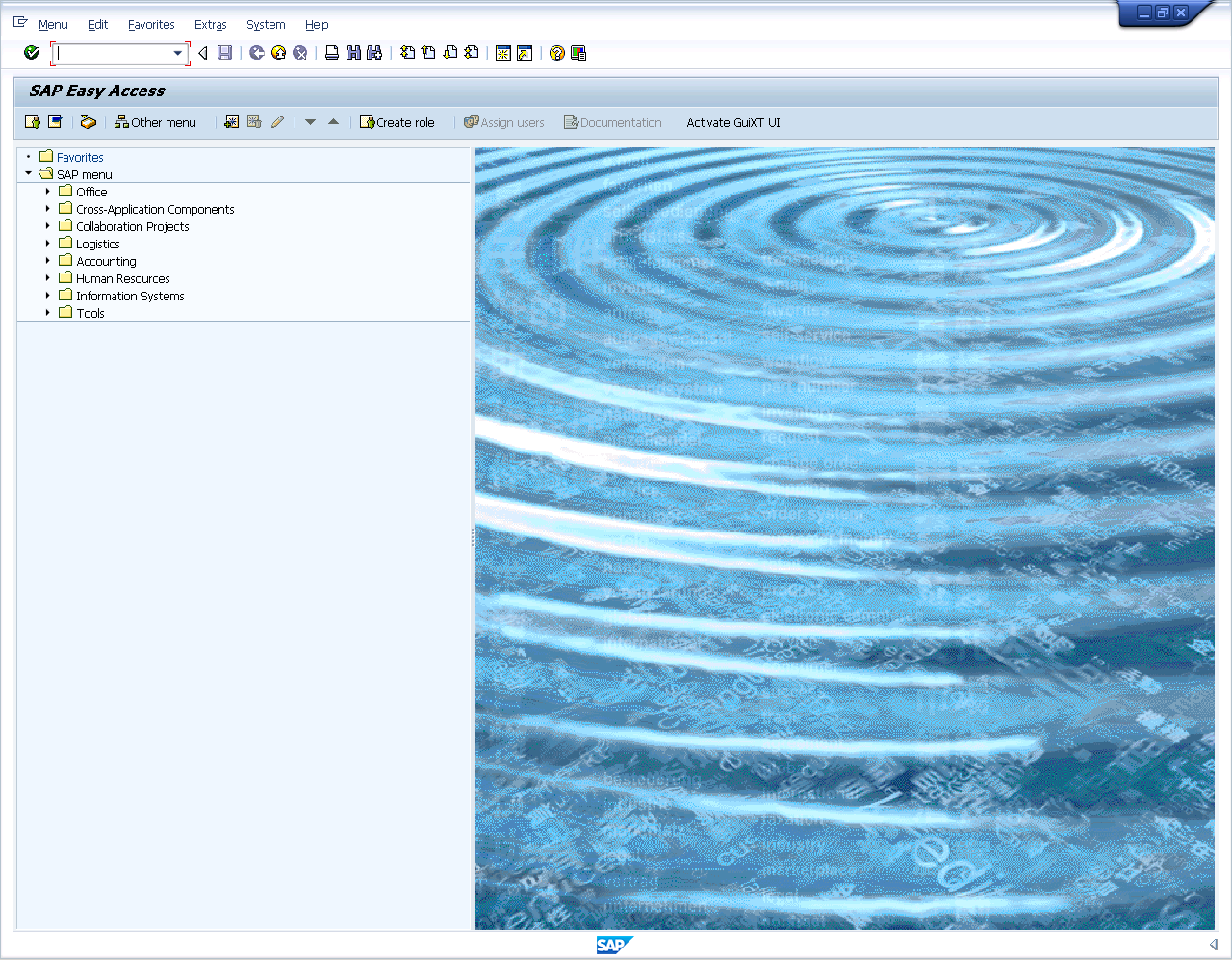This screenshot has width=1232, height=961.
Task: Click the Customize Local Layout icon
Action: tap(578, 53)
